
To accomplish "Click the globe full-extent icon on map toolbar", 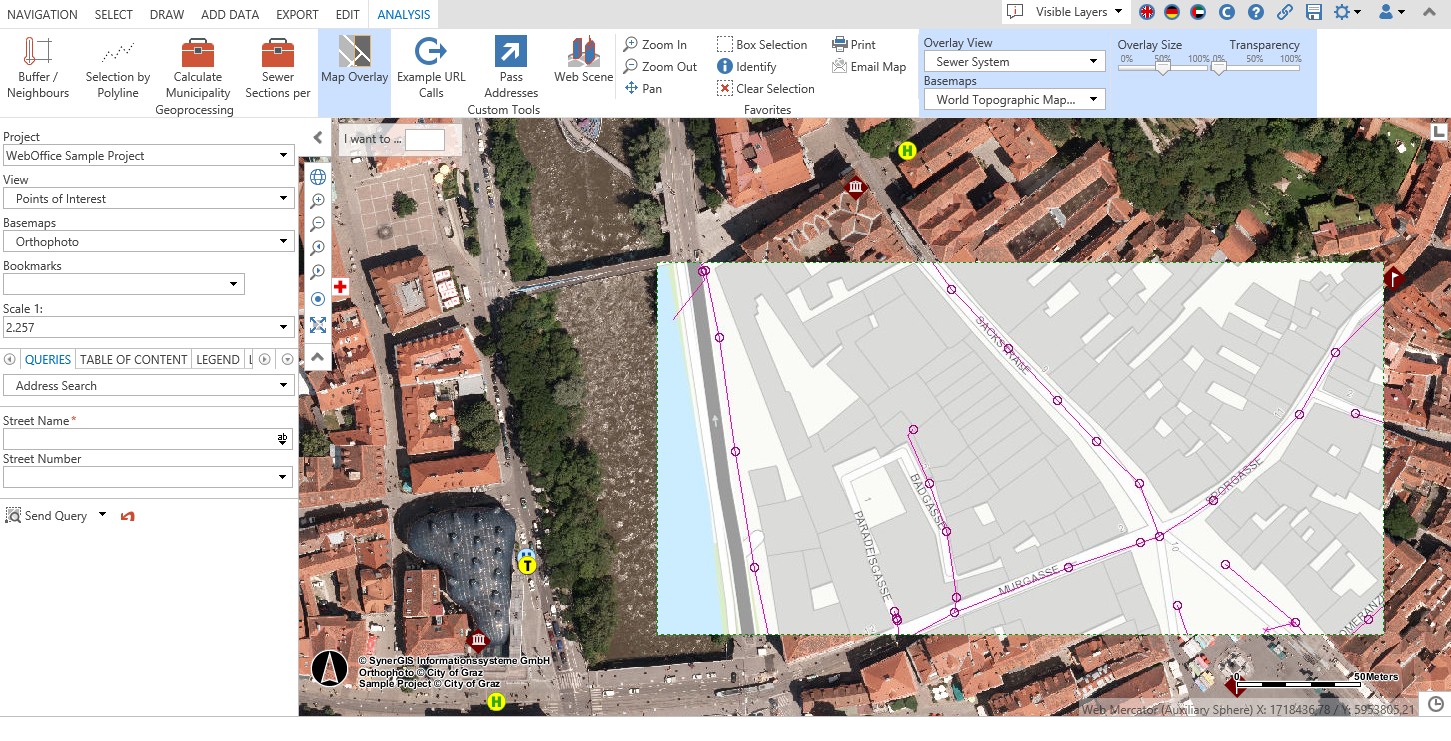I will pos(318,177).
